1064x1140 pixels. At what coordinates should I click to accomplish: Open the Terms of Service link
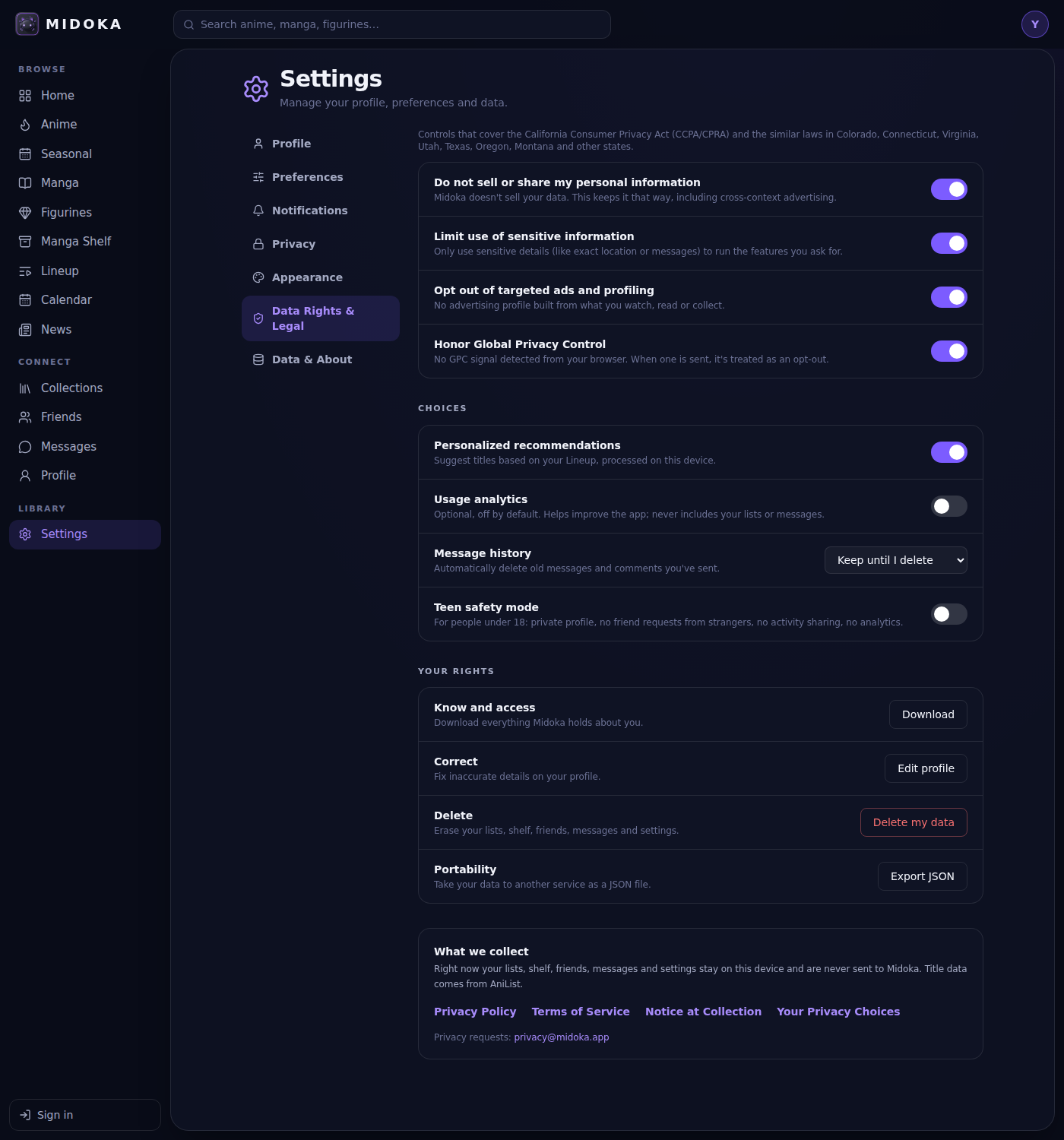coord(581,1012)
